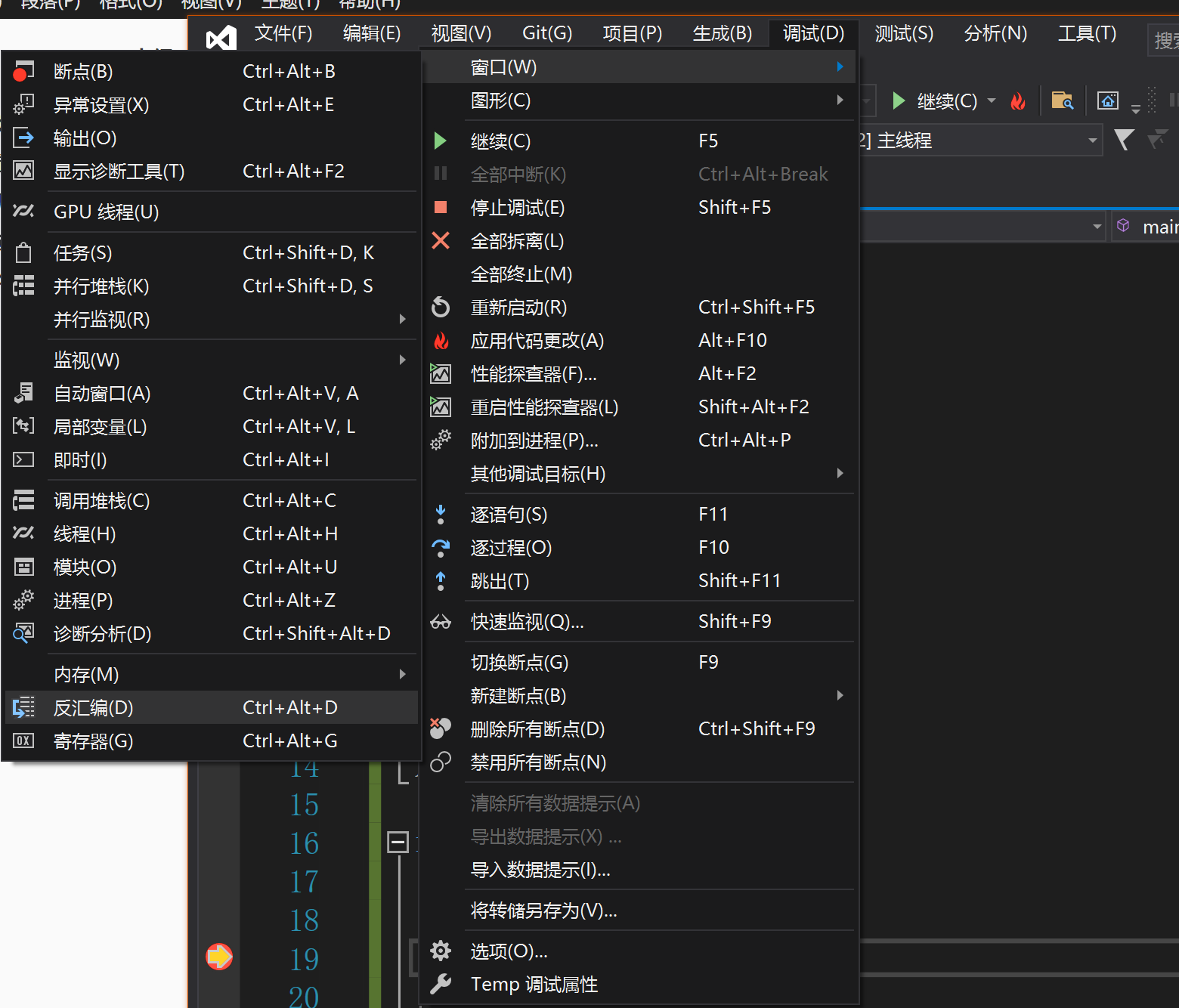Open the 工具(T) menu
Viewport: 1179px width, 1008px height.
pyautogui.click(x=1087, y=33)
